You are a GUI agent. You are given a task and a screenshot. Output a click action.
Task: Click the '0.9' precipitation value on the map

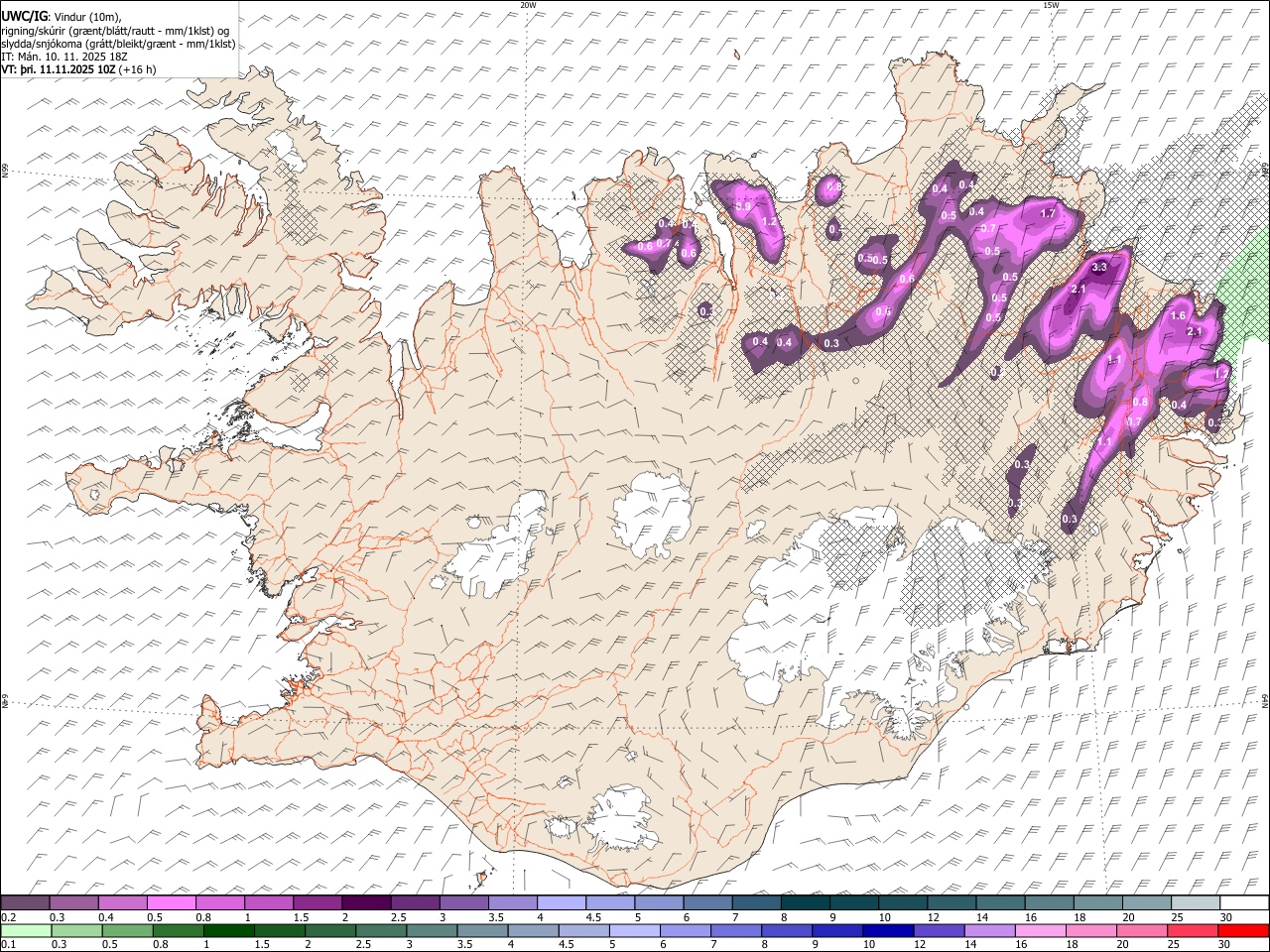pyautogui.click(x=742, y=206)
